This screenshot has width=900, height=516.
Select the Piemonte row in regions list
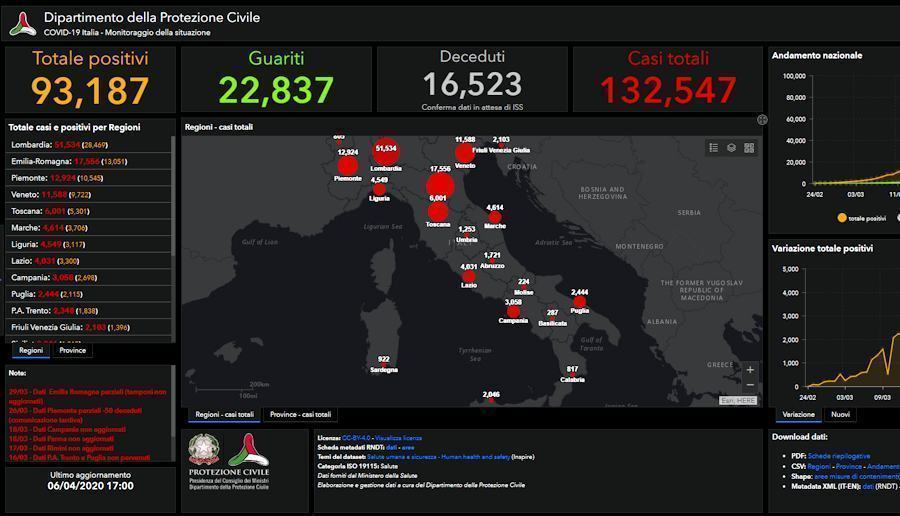coord(88,178)
